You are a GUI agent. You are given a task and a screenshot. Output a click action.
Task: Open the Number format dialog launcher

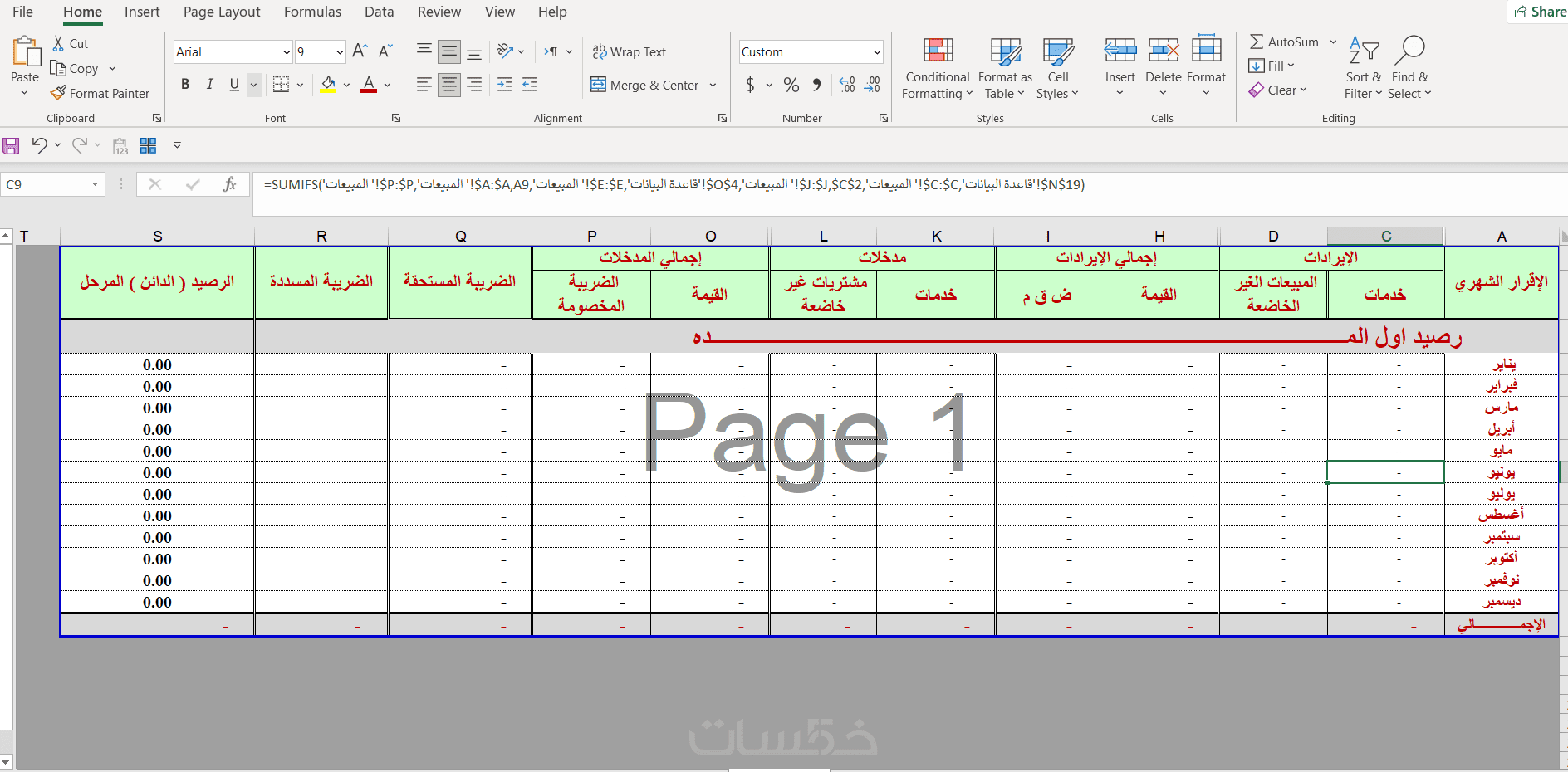click(883, 118)
